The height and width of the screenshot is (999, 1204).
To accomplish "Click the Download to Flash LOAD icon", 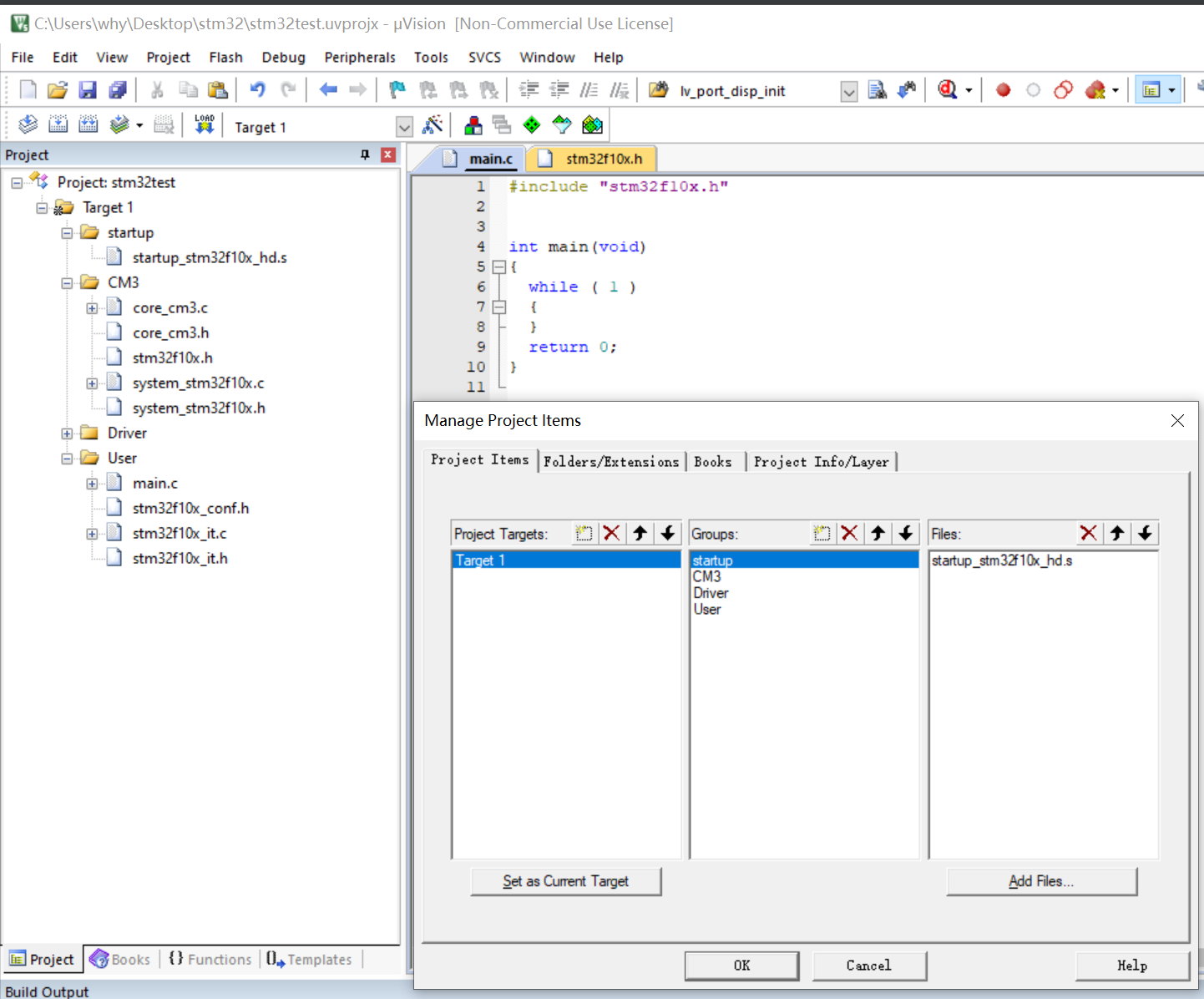I will [205, 125].
